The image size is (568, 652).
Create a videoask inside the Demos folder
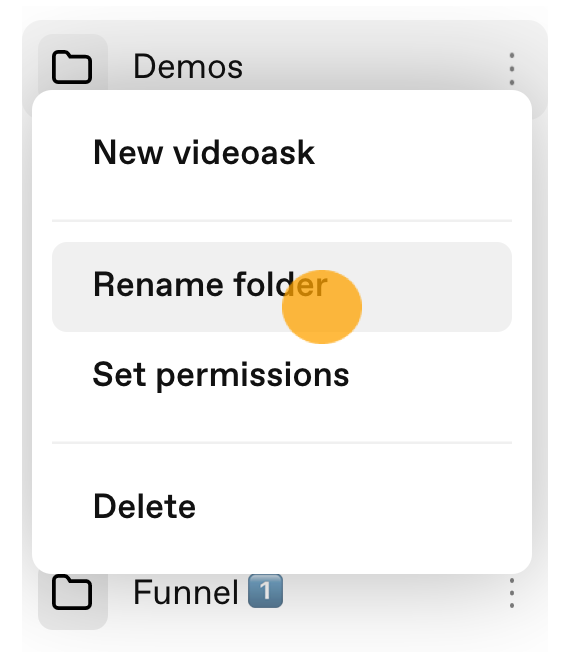click(x=204, y=153)
